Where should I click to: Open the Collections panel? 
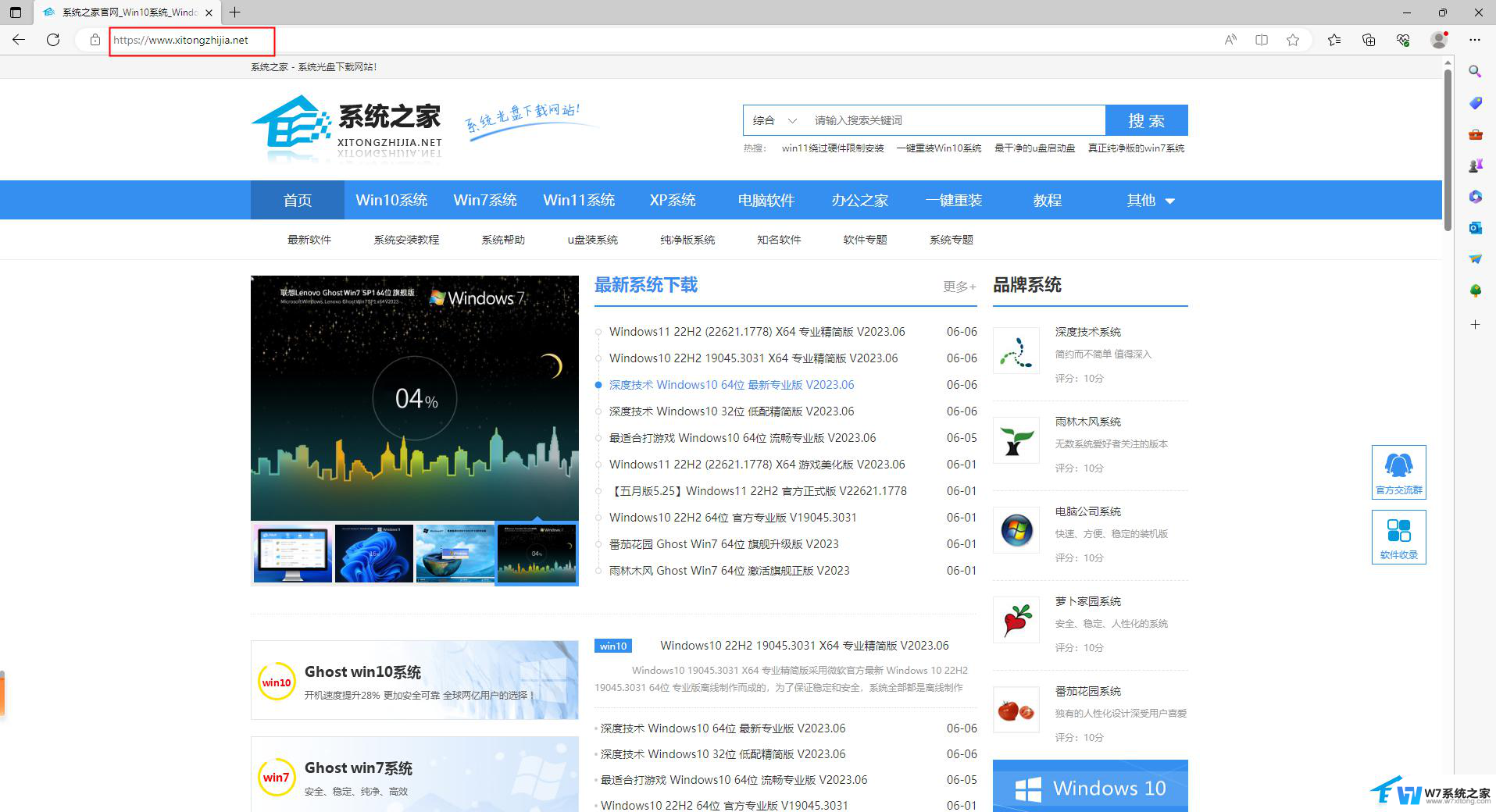pos(1369,40)
